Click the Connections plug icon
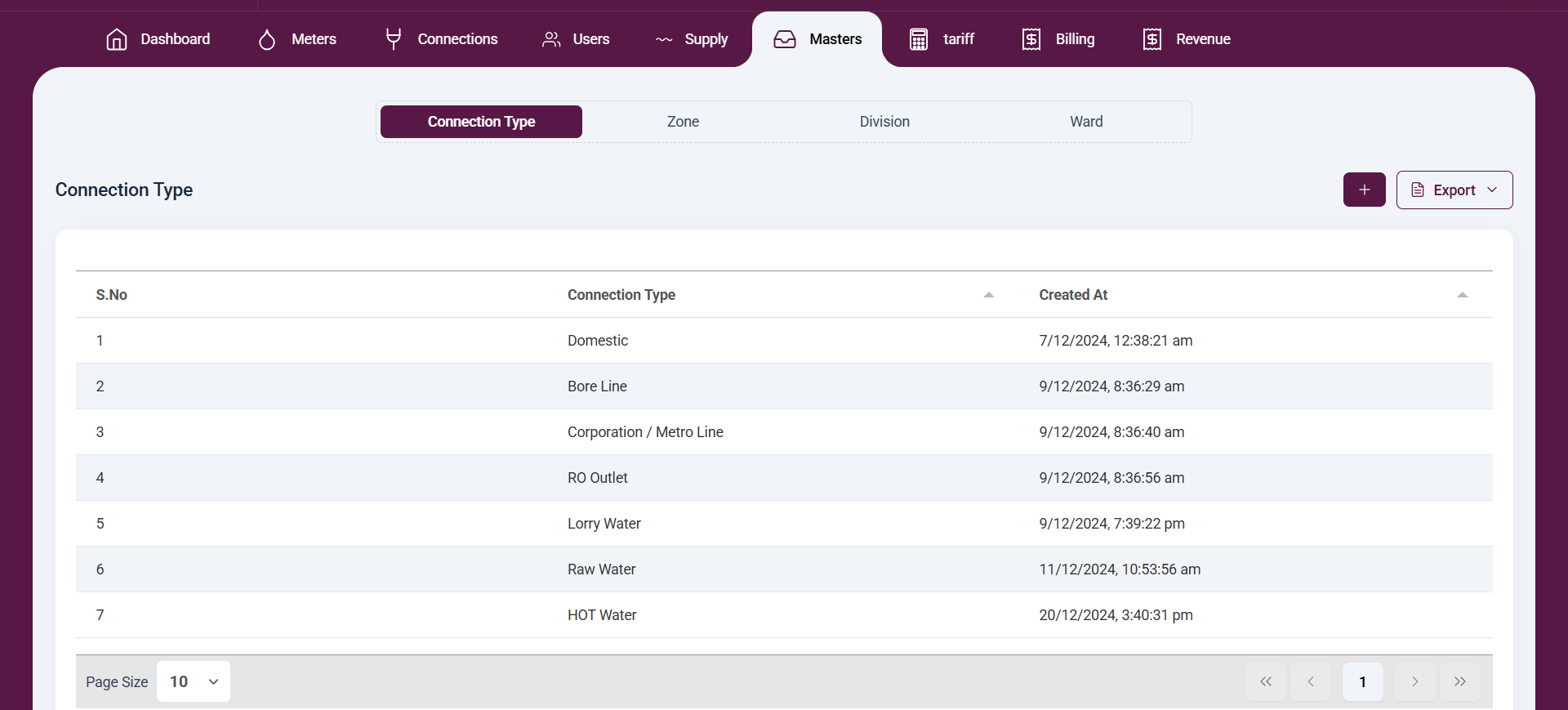Image resolution: width=1568 pixels, height=710 pixels. [394, 39]
